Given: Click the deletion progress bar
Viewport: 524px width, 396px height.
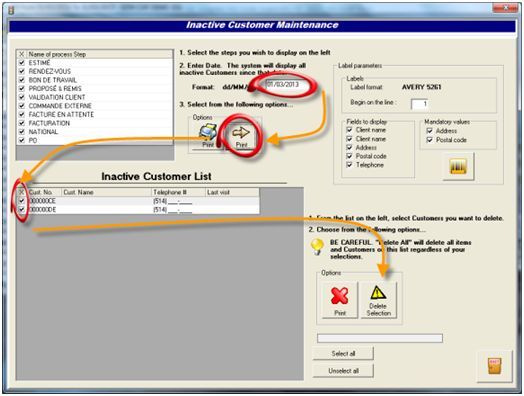Looking at the screenshot, I should pos(380,338).
